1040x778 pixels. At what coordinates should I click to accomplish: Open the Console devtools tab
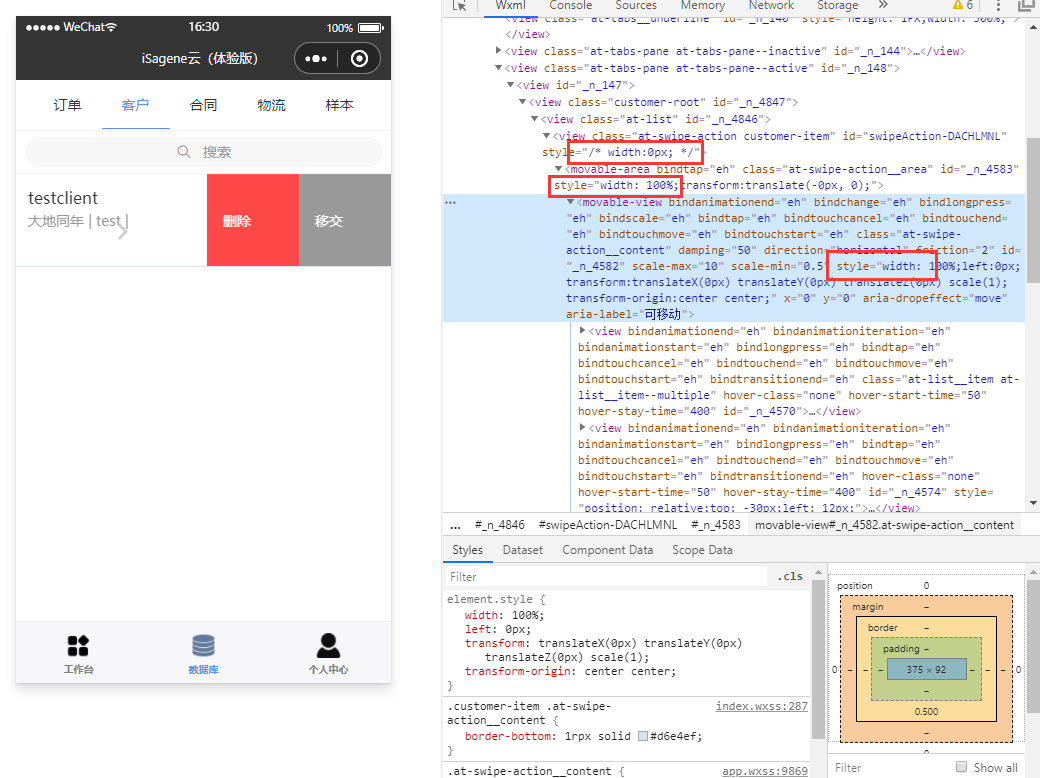pyautogui.click(x=570, y=5)
